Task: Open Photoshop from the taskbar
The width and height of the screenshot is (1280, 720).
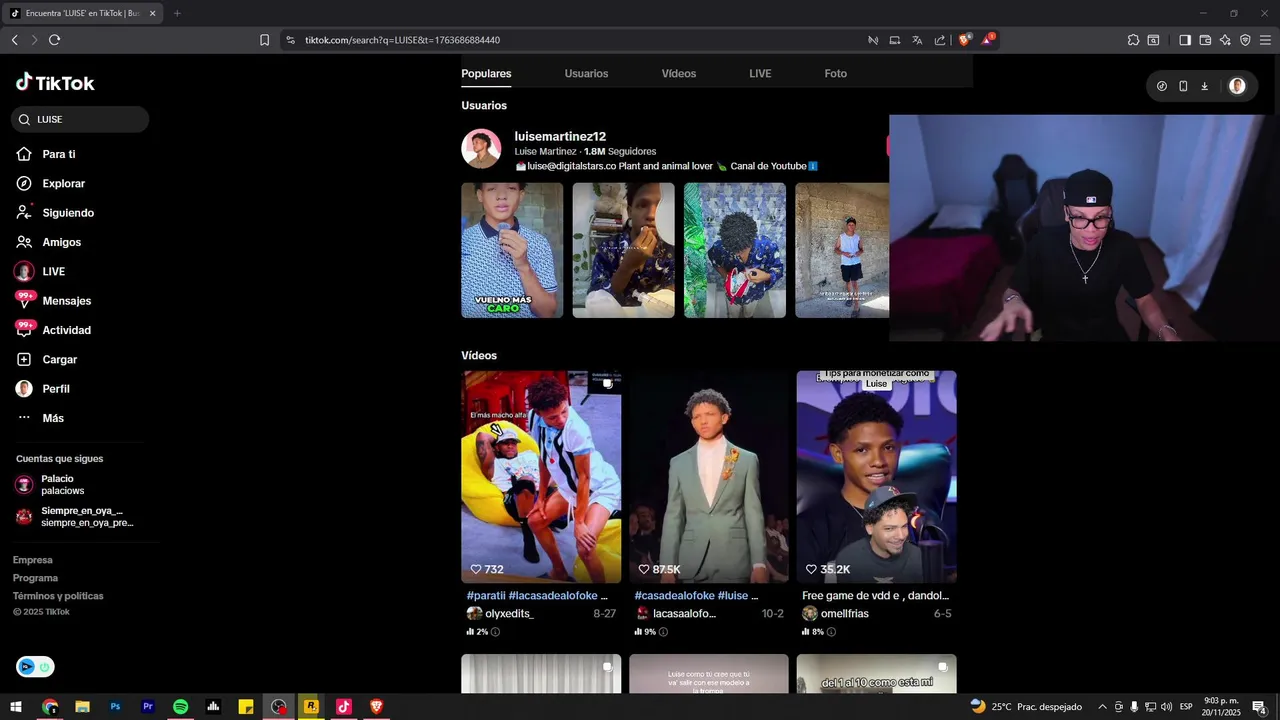Action: tap(115, 707)
